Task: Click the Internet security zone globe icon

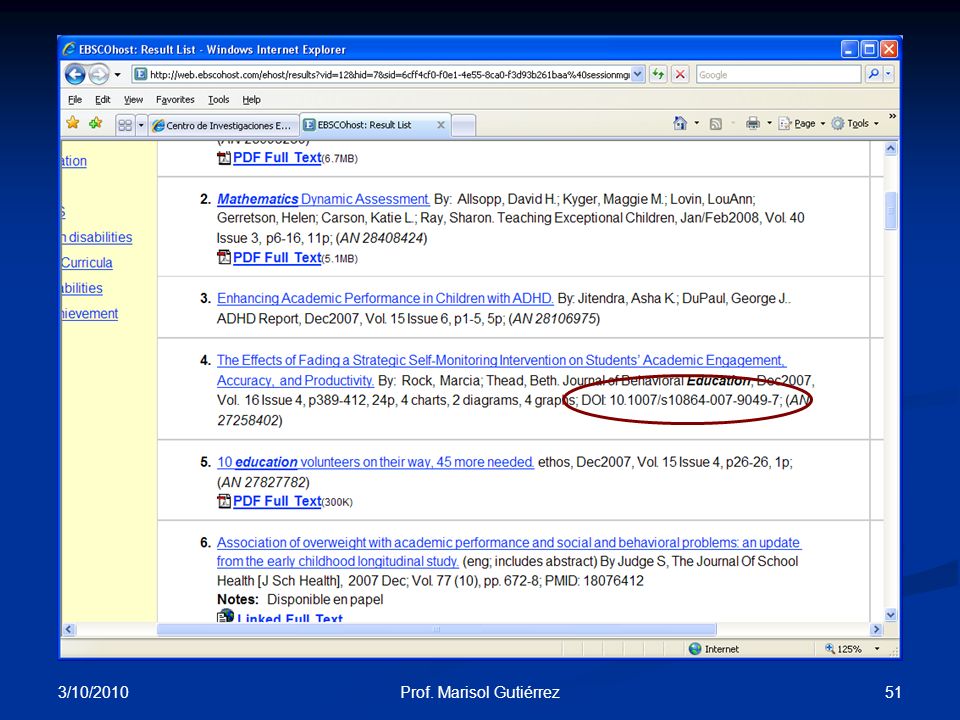Action: click(x=695, y=649)
